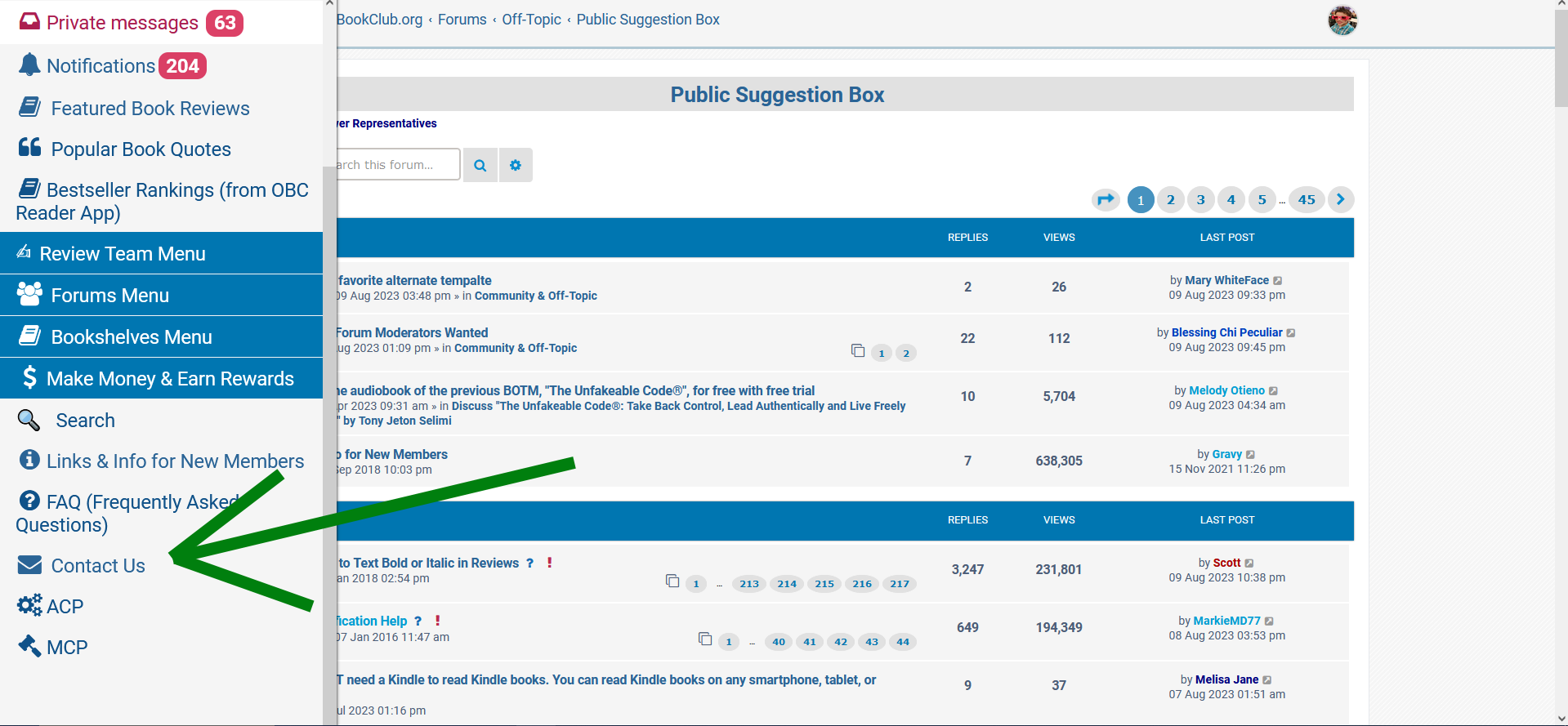Go to Off-Topic breadcrumb link
The image size is (1568, 726).
[x=531, y=20]
